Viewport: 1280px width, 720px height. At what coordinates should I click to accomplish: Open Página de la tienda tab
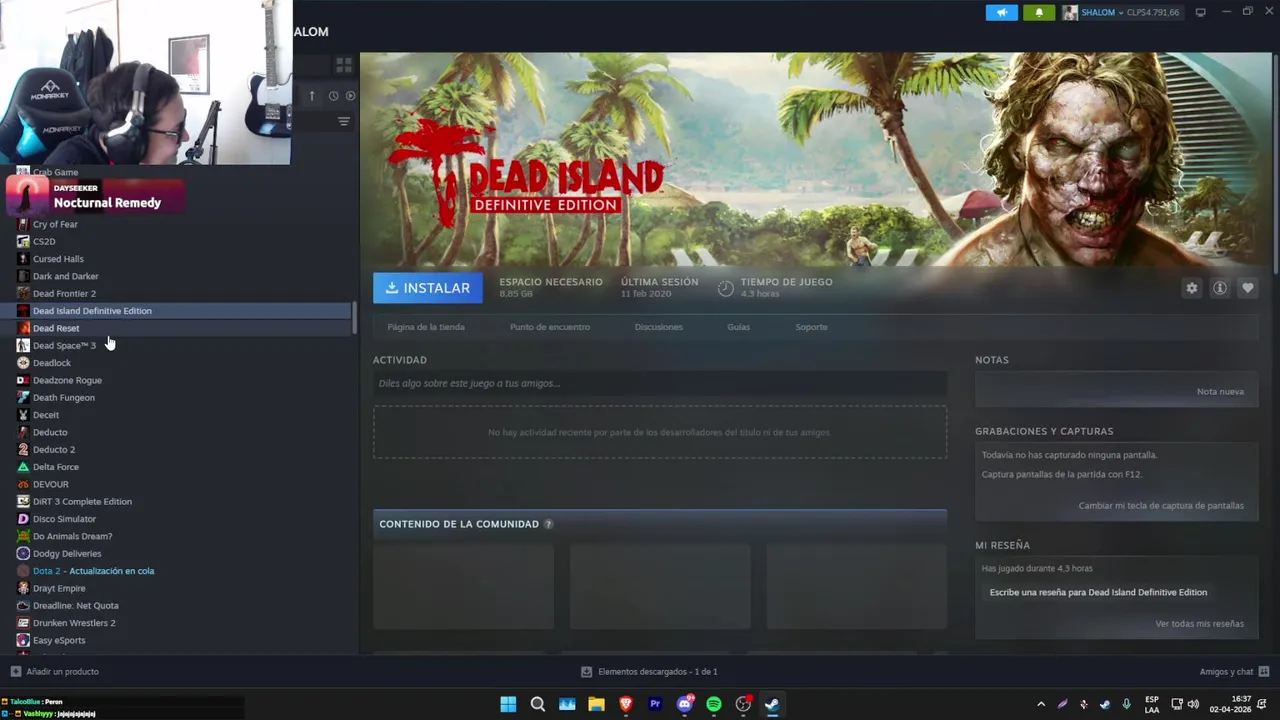coord(426,327)
